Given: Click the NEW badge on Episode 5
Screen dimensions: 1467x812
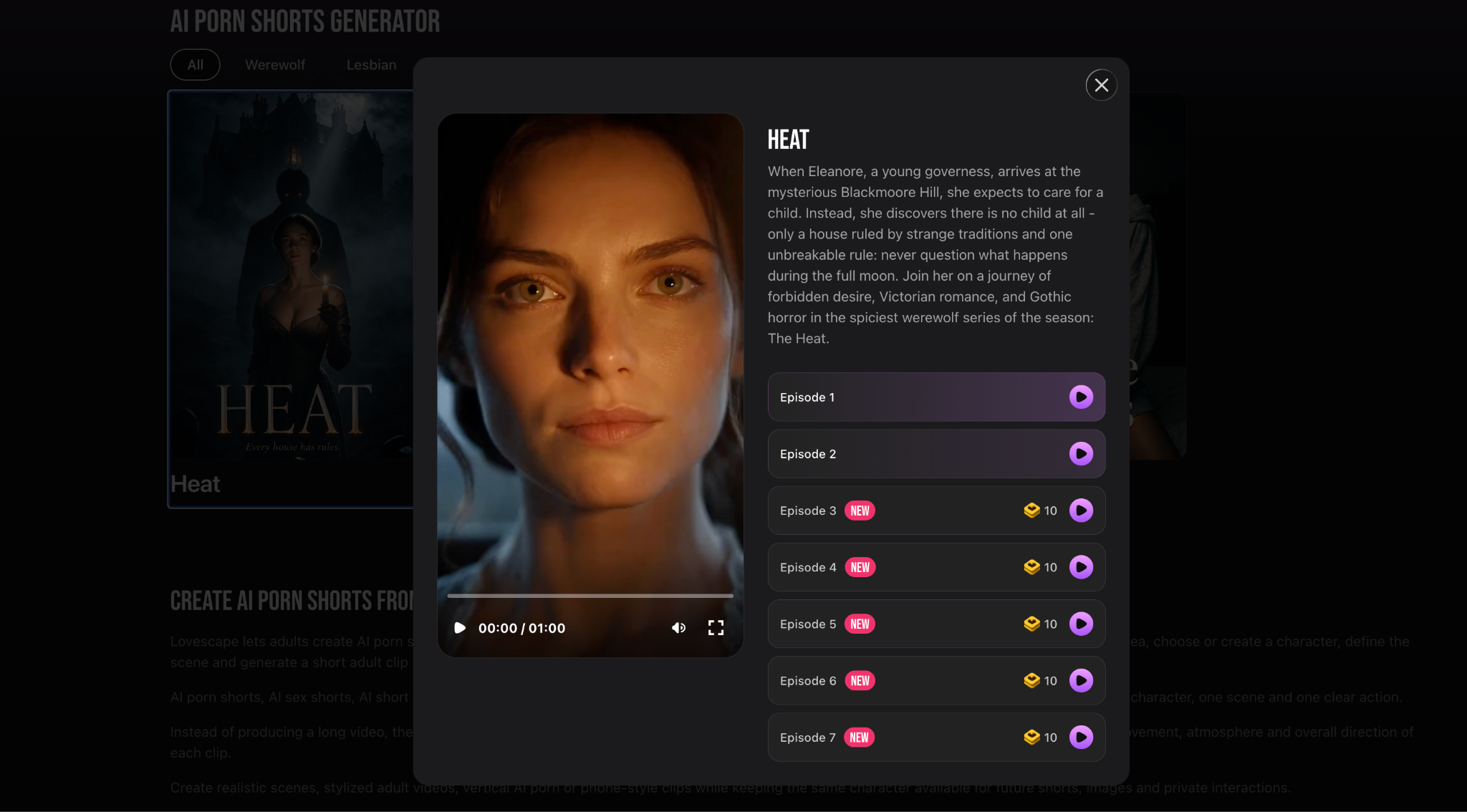Looking at the screenshot, I should (x=860, y=624).
